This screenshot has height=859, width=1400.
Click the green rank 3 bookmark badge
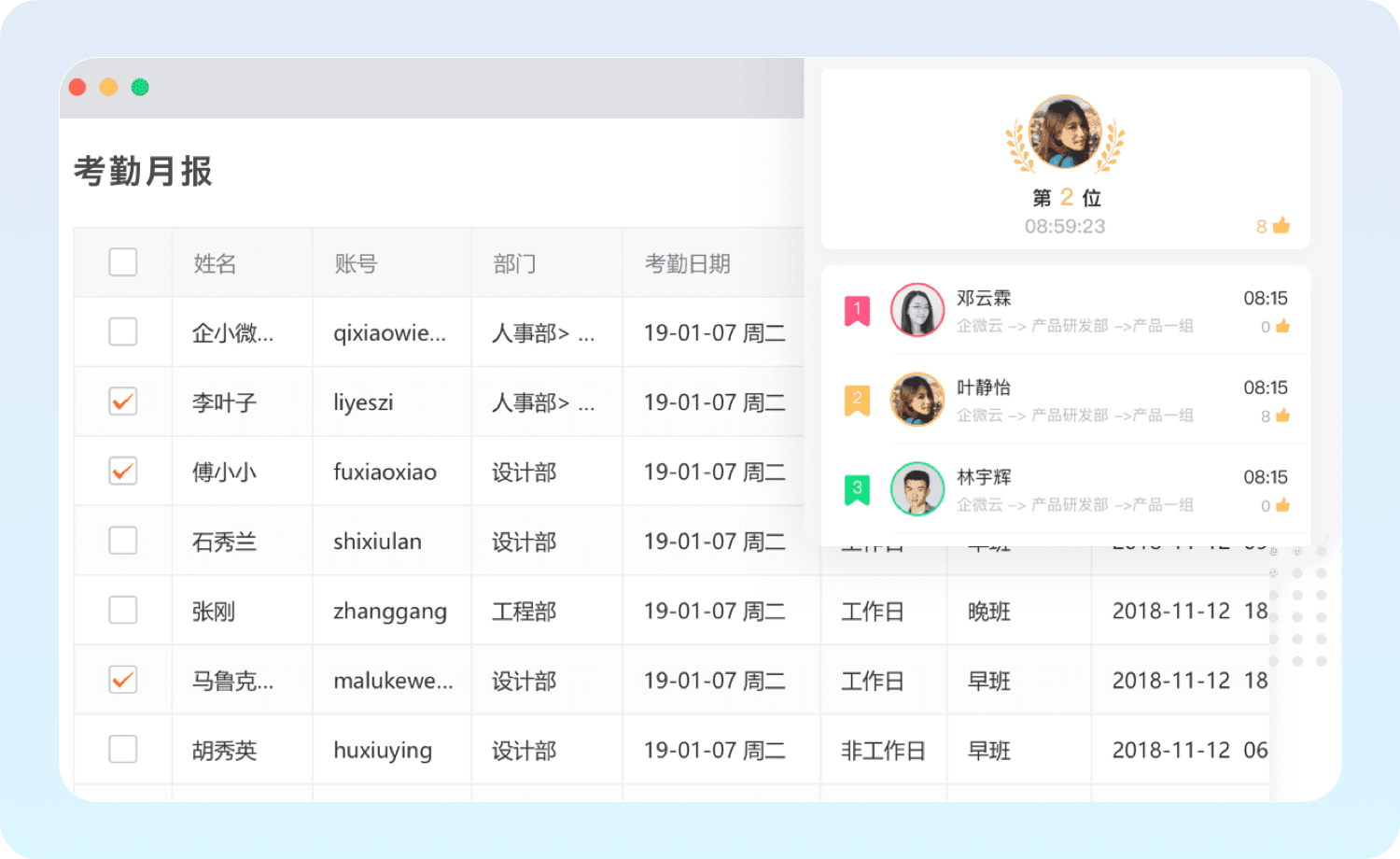click(x=857, y=489)
